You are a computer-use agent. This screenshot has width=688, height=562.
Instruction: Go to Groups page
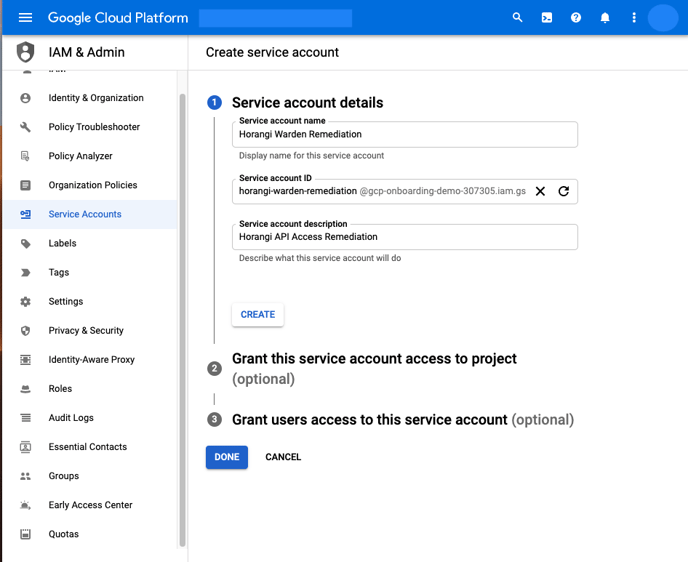(64, 476)
